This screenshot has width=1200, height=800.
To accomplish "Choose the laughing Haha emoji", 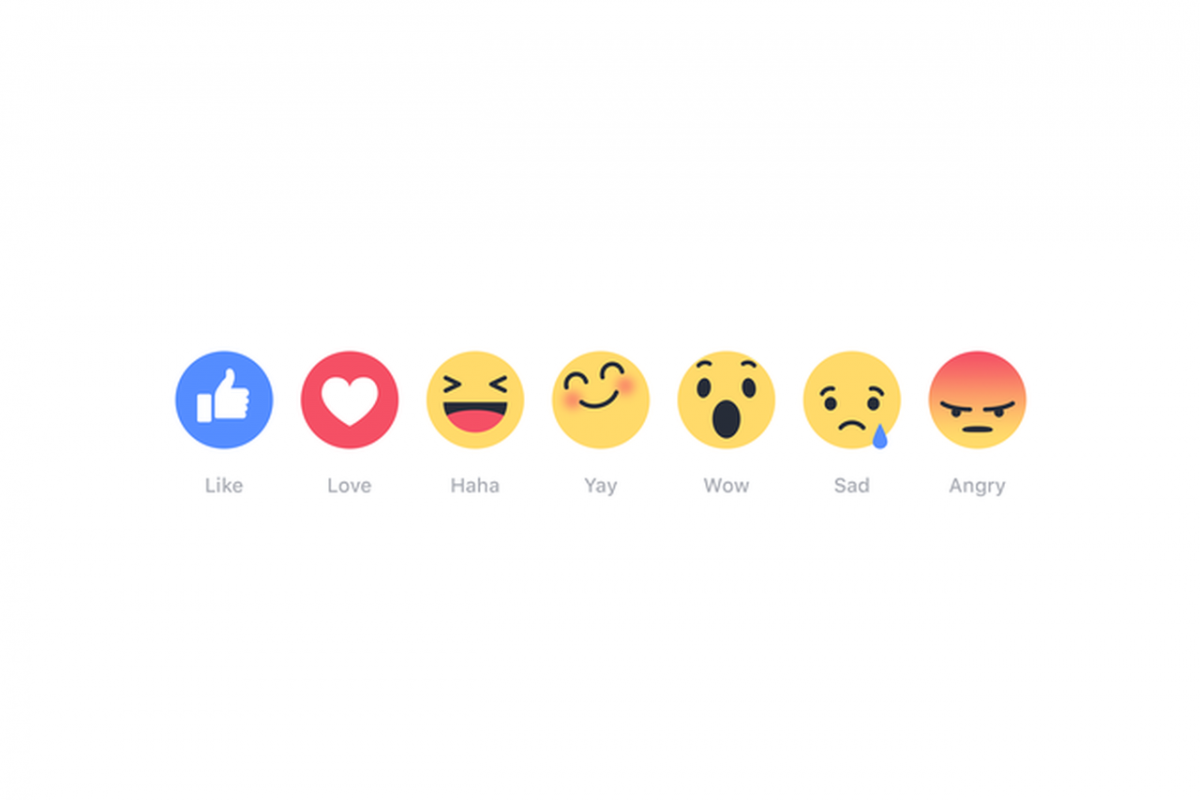I will [x=475, y=400].
